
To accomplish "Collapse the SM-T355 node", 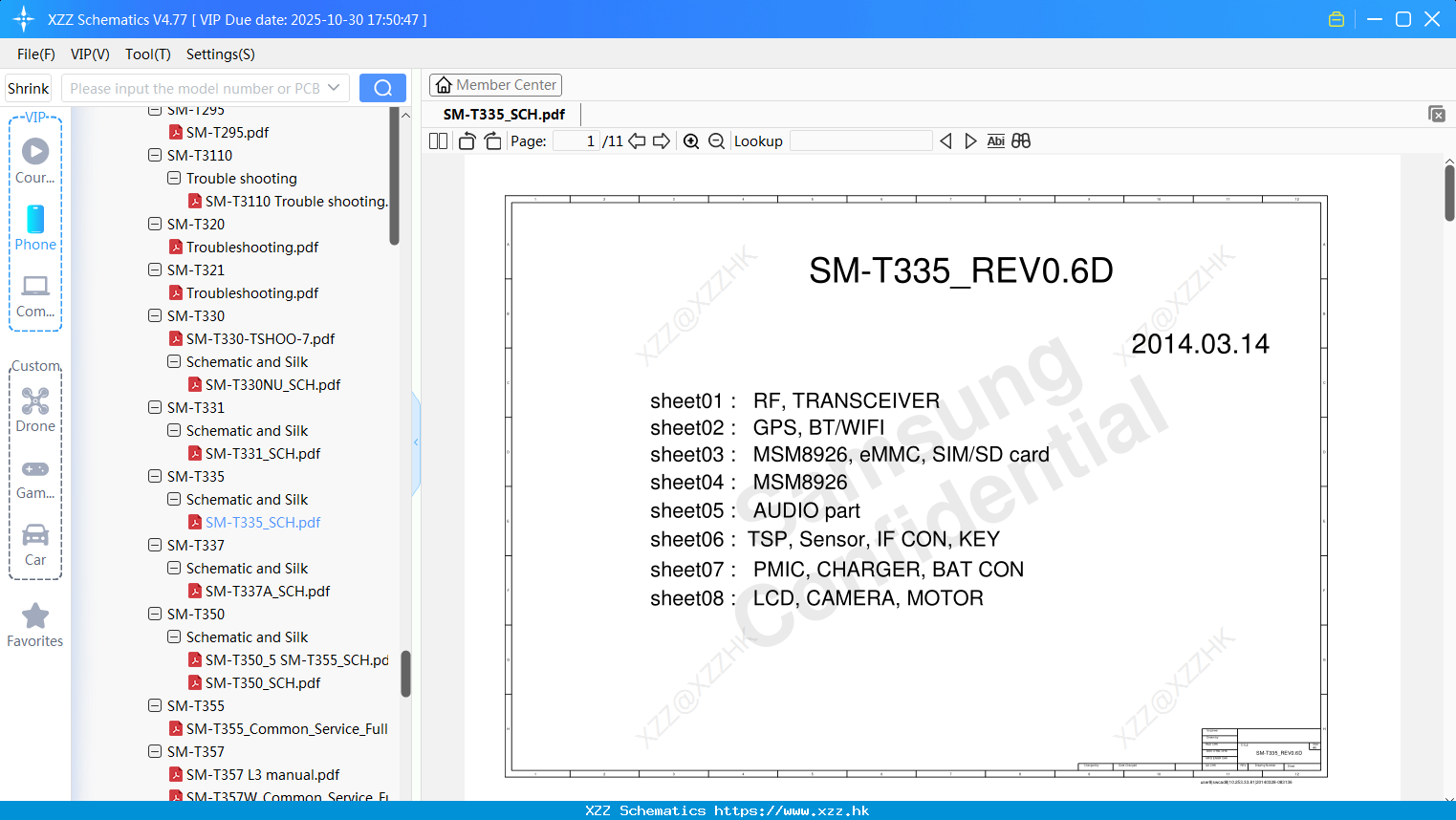I will [155, 705].
